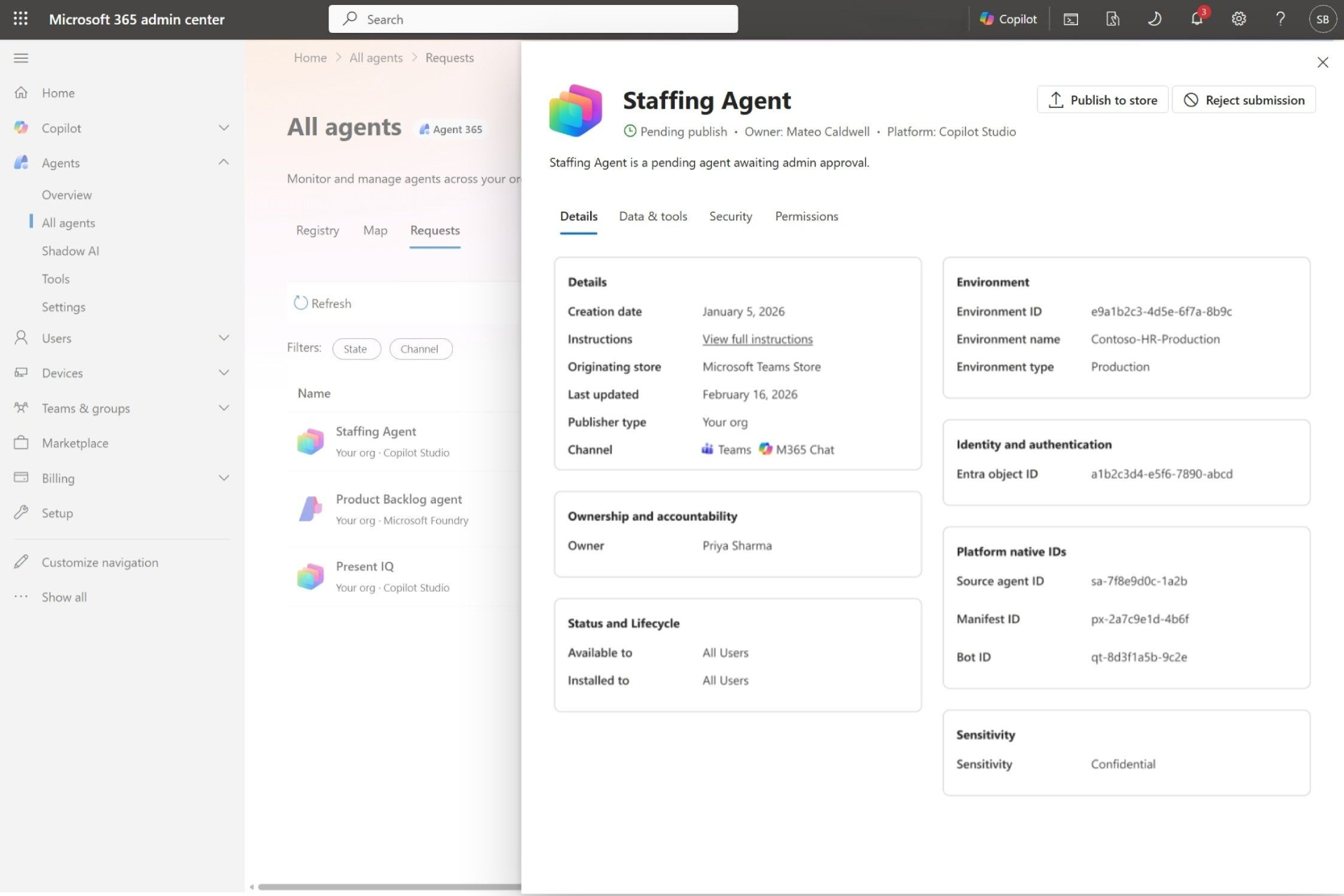Click All agents breadcrumb link
Viewport: 1344px width, 896px height.
click(376, 57)
